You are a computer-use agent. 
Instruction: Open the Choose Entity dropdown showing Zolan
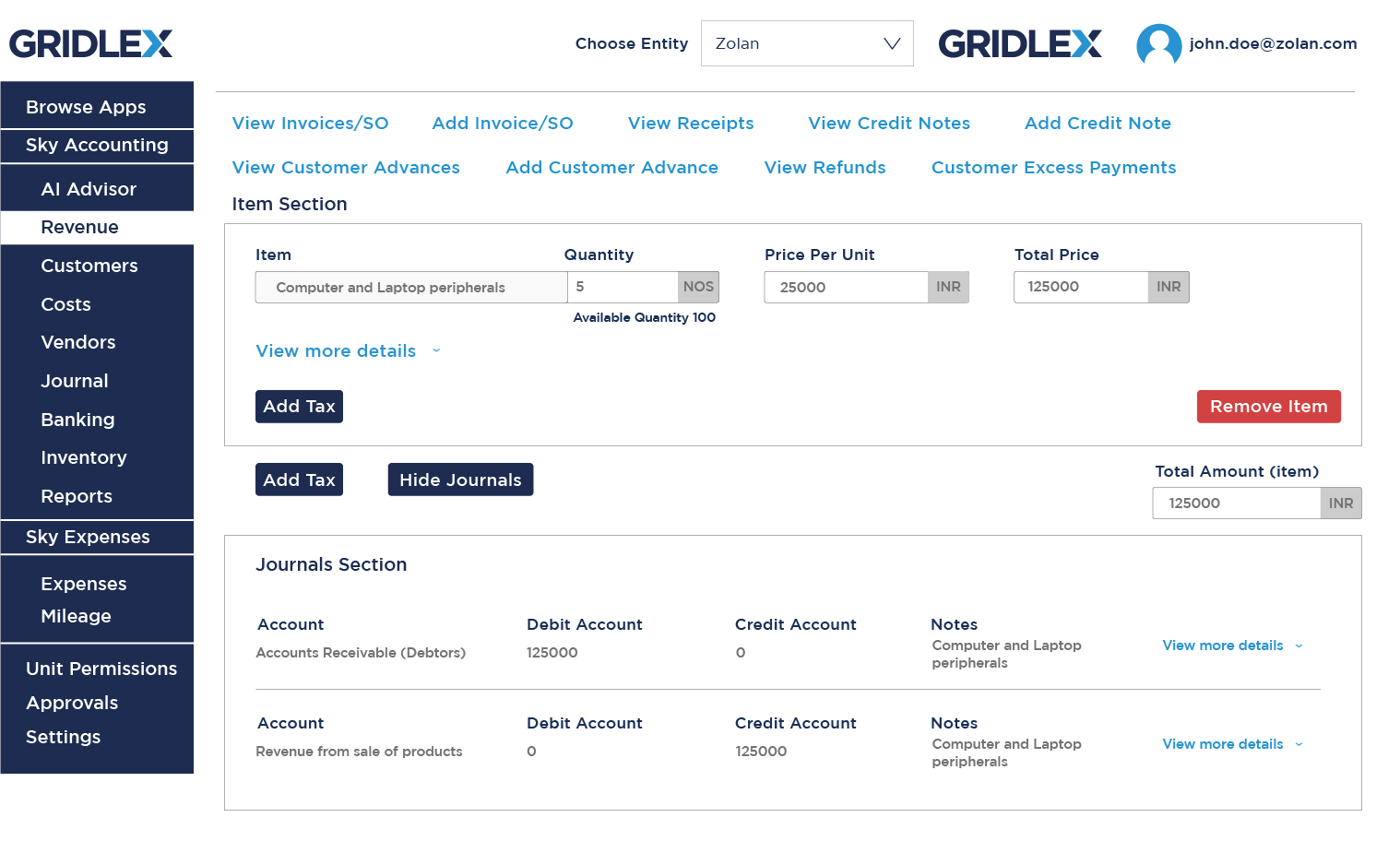point(807,43)
